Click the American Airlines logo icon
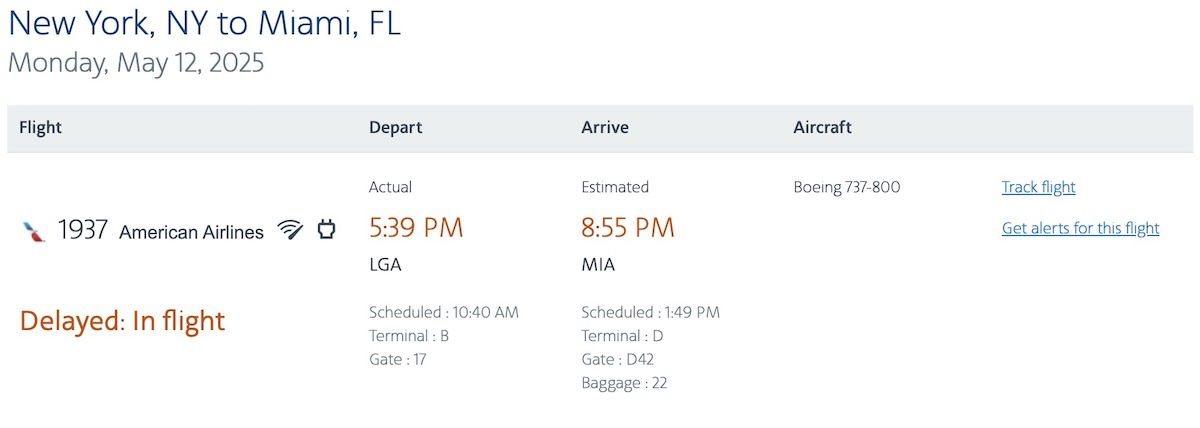Viewport: 1200px width, 428px height. (x=34, y=232)
